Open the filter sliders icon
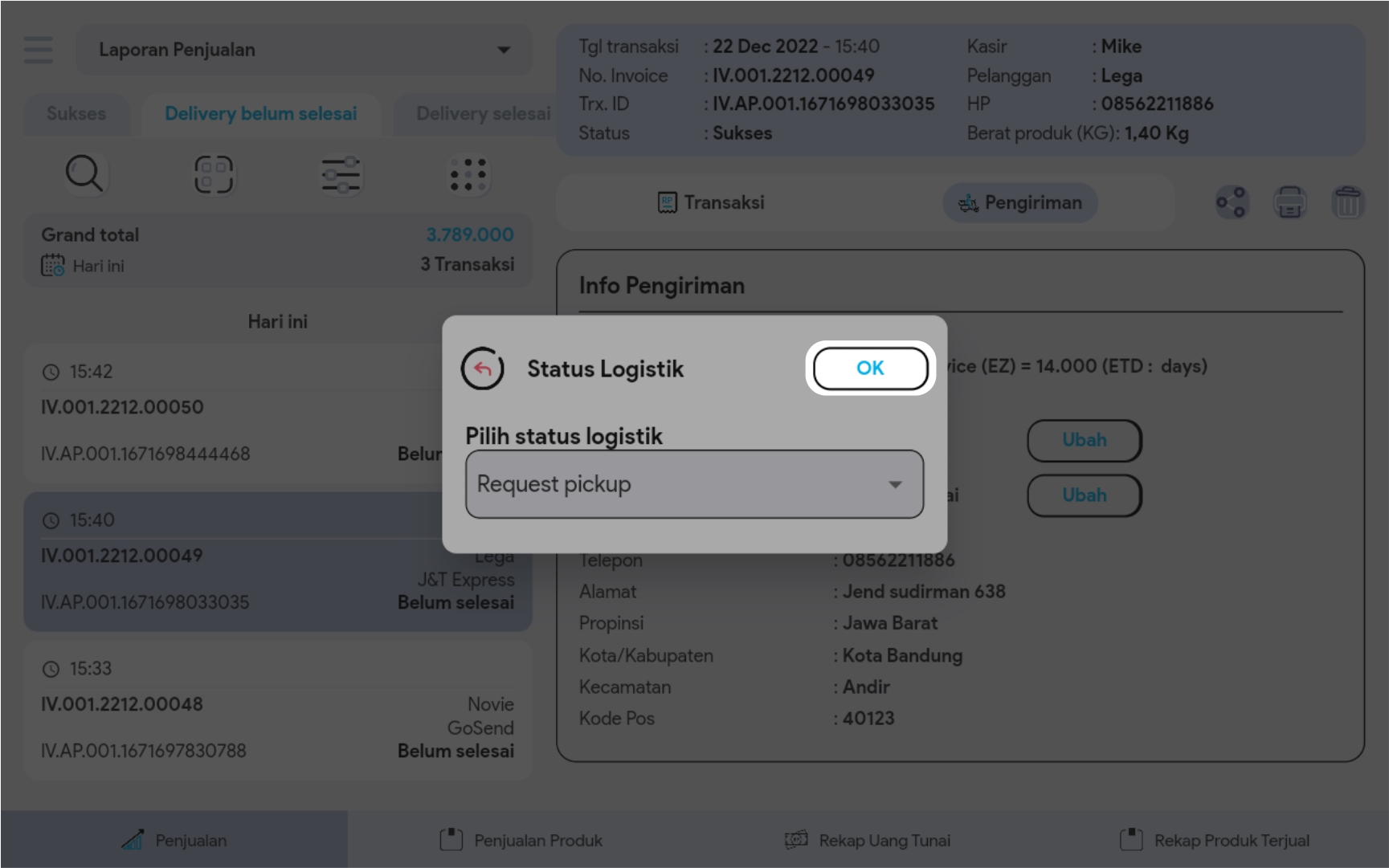 point(341,175)
